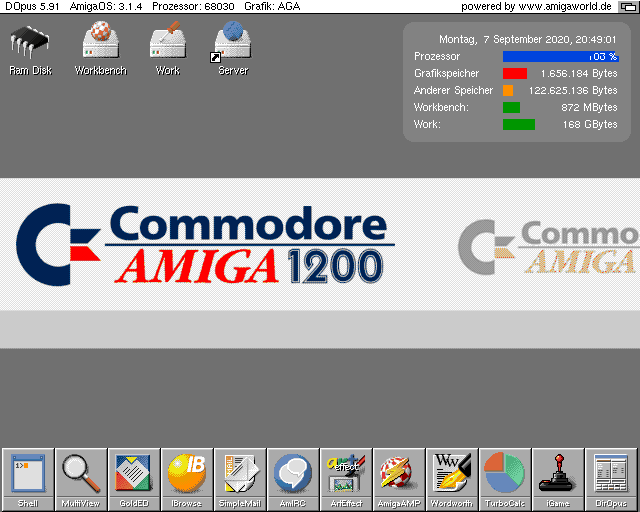Start AmigaAMP music player
This screenshot has width=640, height=512.
[x=399, y=479]
